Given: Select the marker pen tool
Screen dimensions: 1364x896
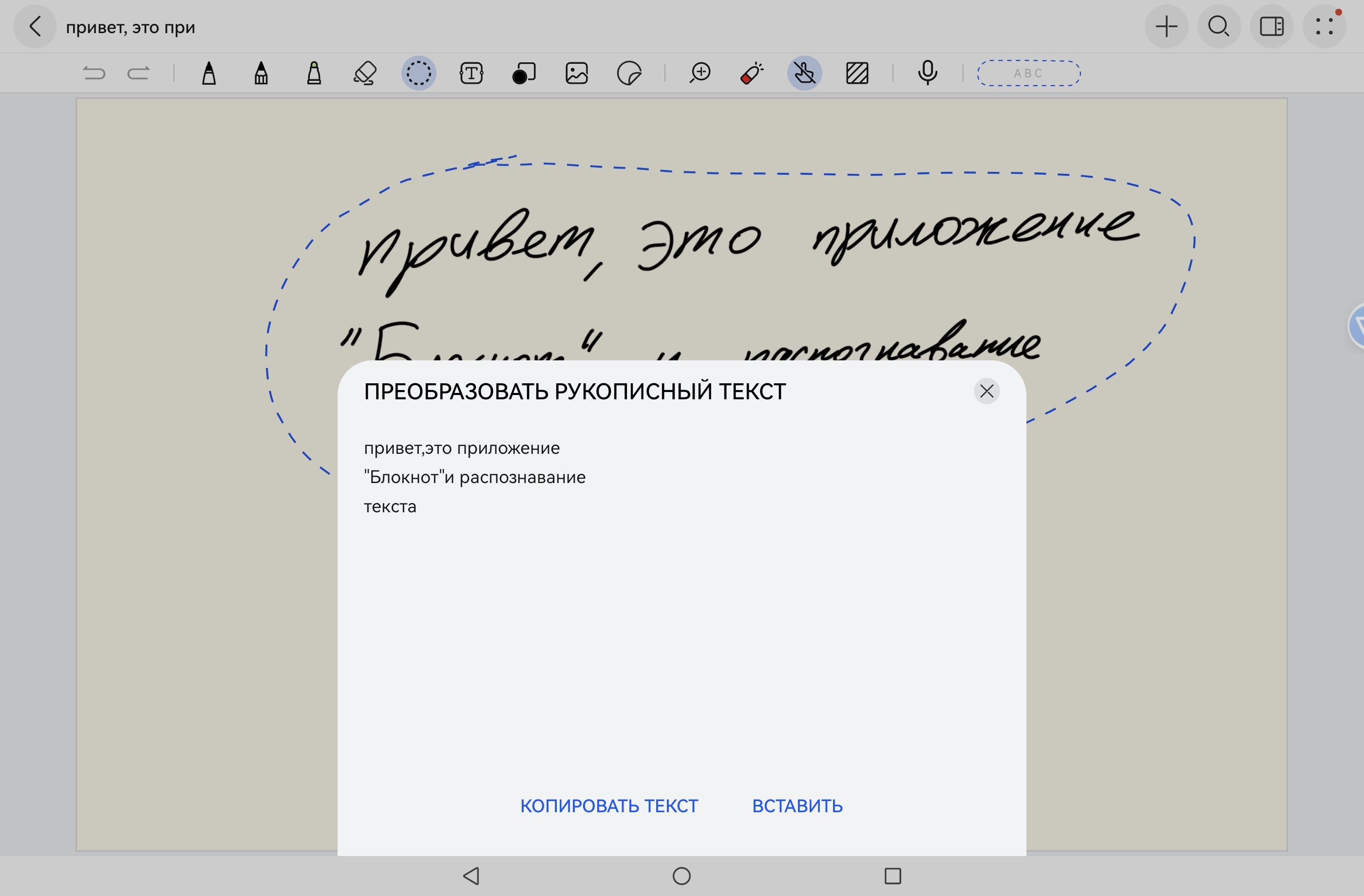Looking at the screenshot, I should [261, 74].
